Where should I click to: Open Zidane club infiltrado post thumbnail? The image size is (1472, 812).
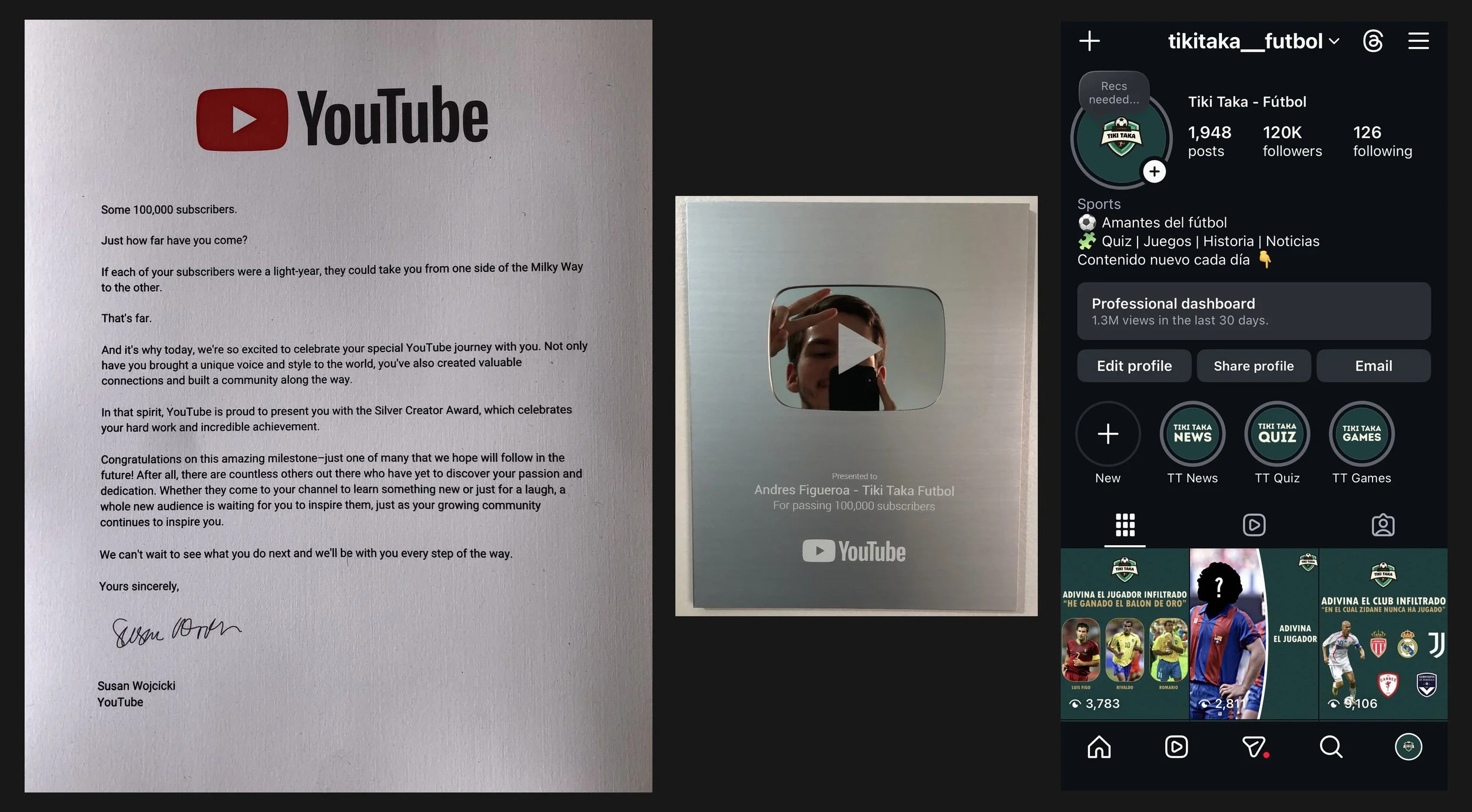[1383, 634]
